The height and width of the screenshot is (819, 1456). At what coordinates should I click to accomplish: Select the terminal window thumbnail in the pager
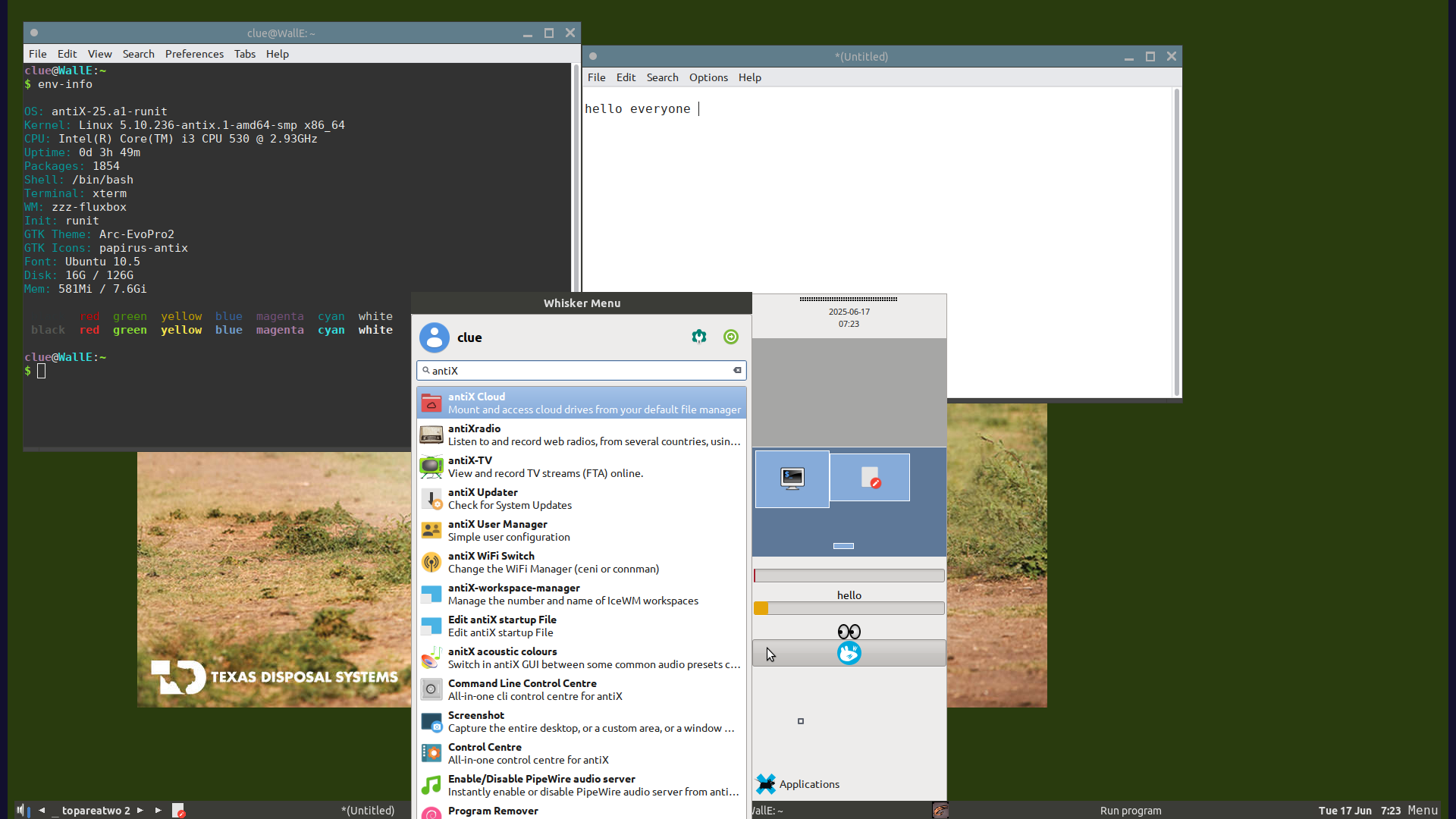[x=792, y=479]
